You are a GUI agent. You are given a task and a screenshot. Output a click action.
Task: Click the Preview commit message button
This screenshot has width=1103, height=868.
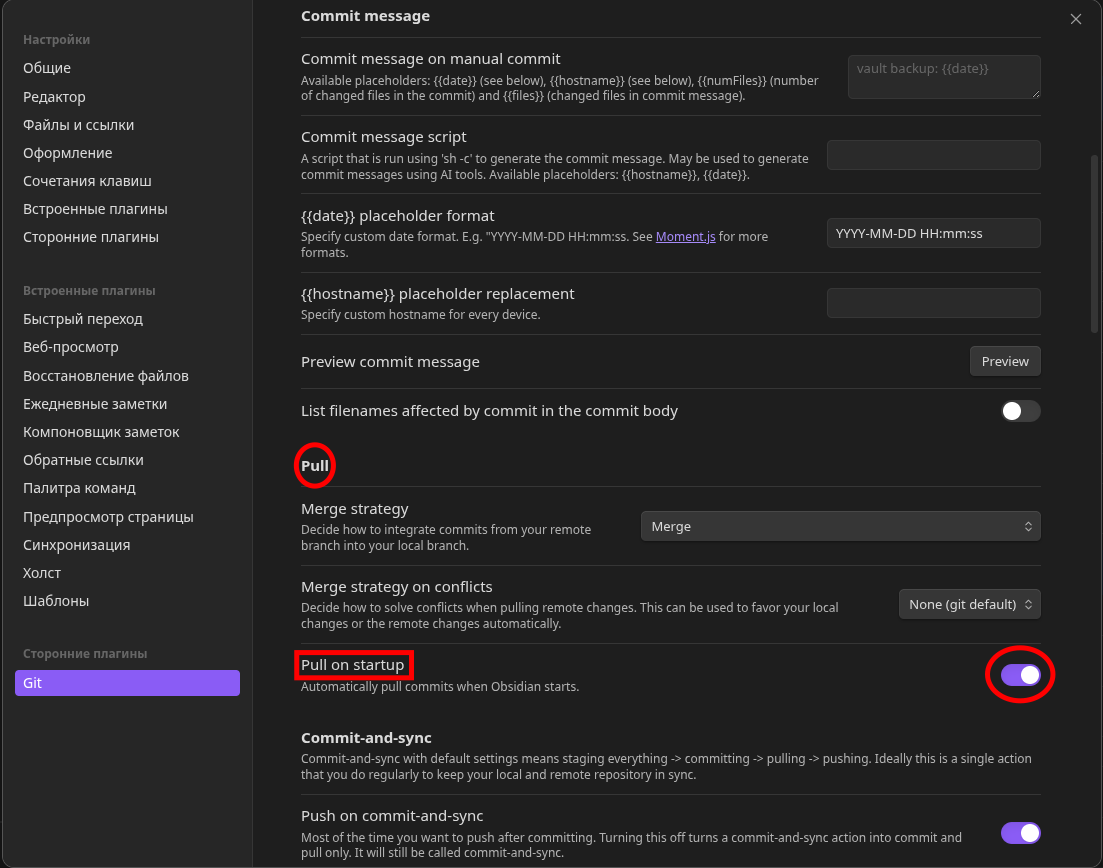click(x=1005, y=361)
